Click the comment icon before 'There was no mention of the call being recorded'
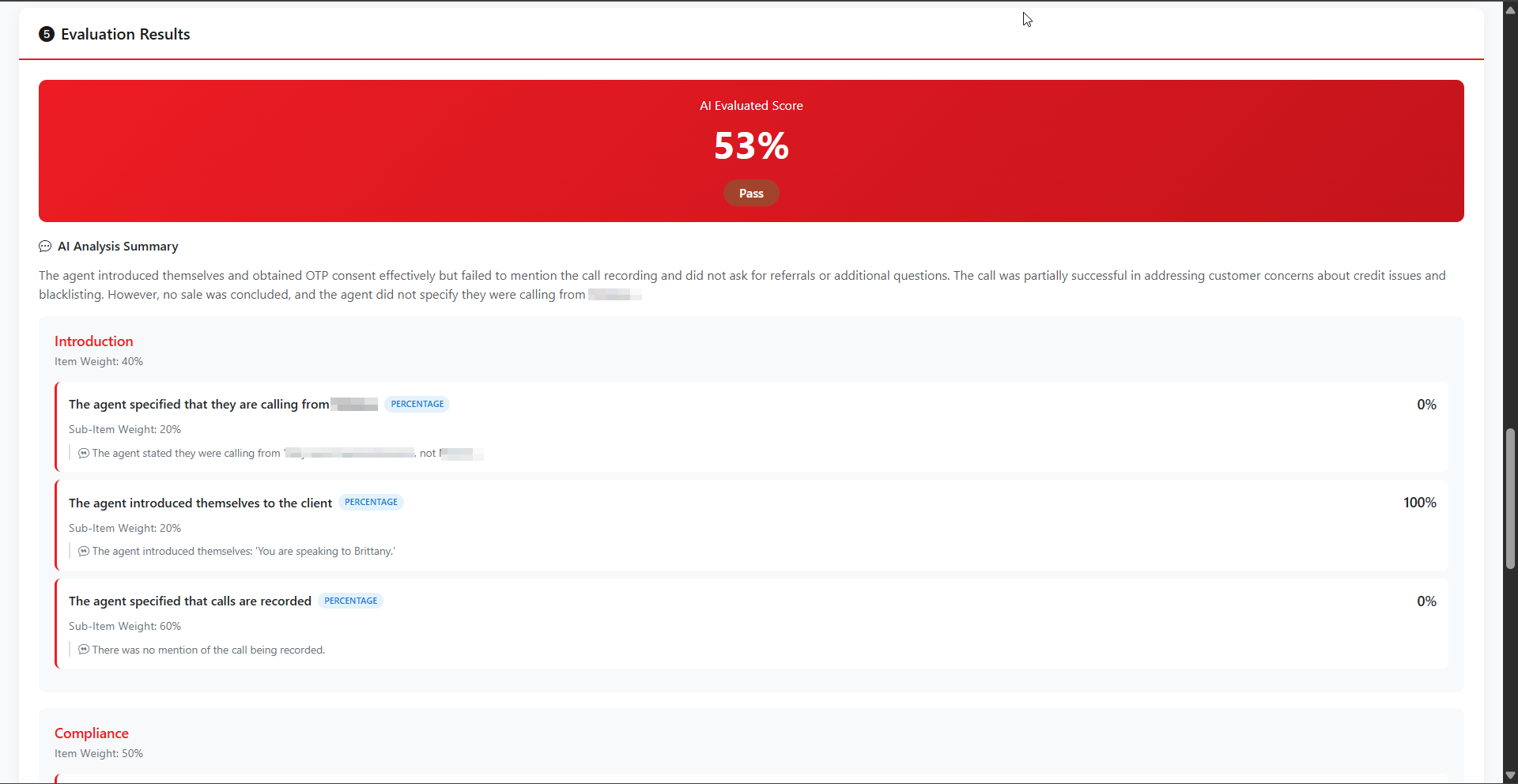 84,650
